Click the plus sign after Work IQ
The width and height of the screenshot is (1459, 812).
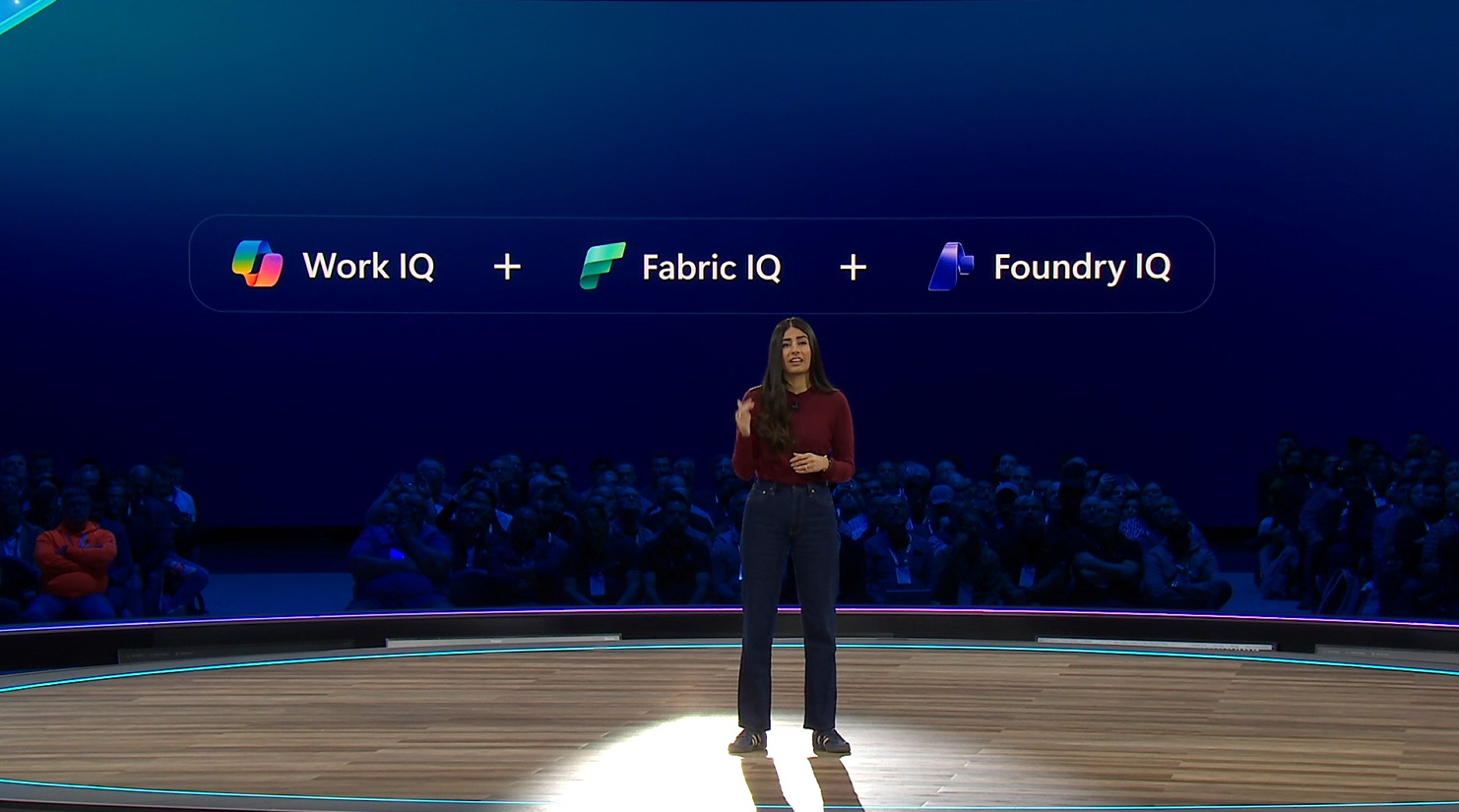pos(507,267)
